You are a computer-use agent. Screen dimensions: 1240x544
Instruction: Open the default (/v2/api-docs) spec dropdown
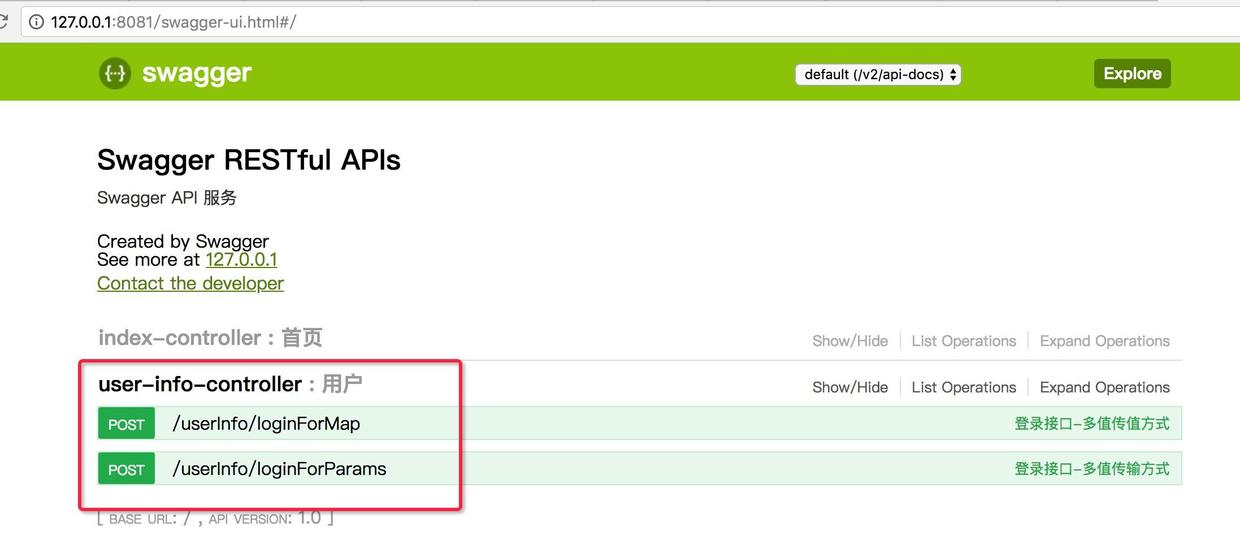878,74
